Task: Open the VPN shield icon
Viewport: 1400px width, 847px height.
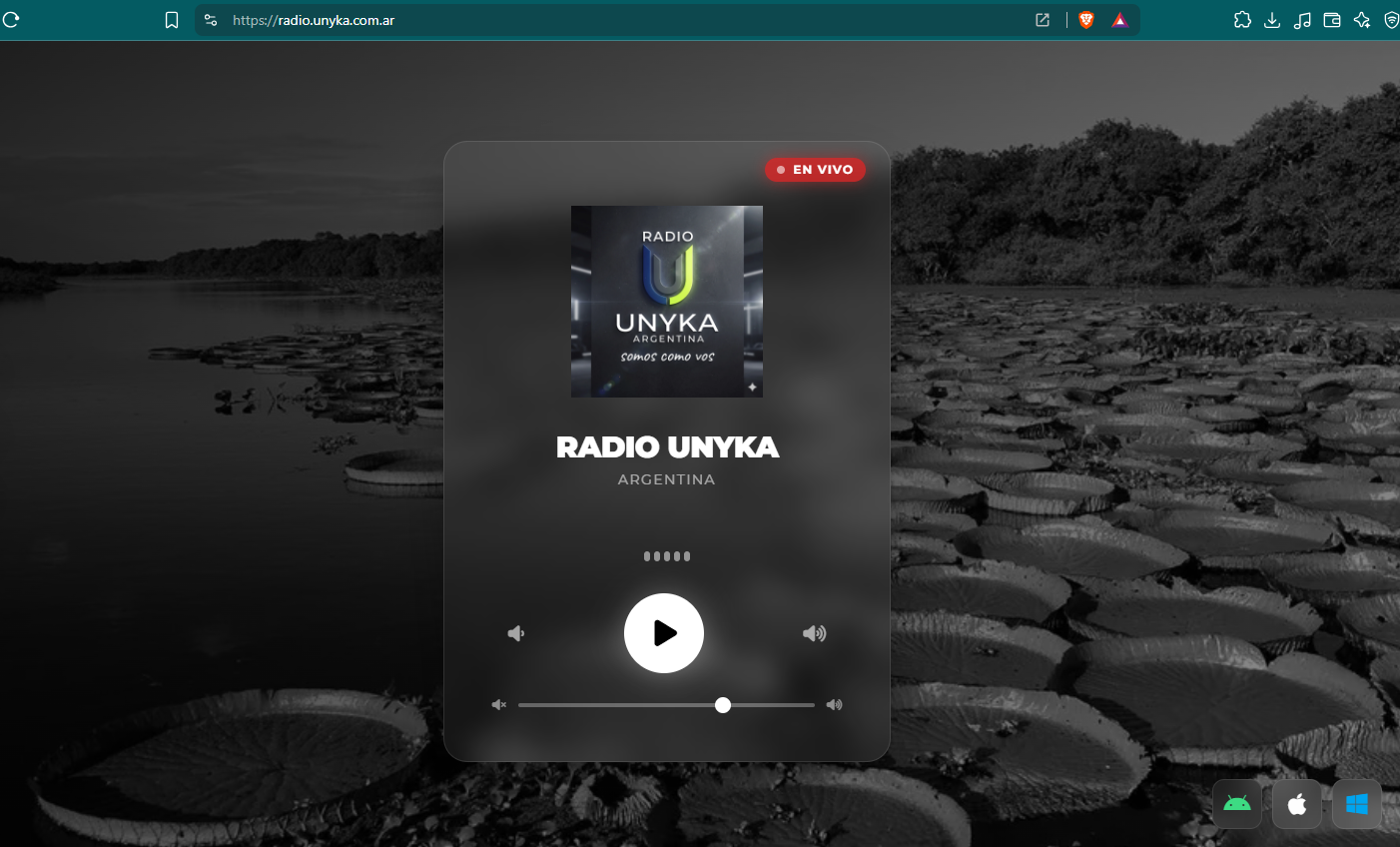Action: (1391, 20)
